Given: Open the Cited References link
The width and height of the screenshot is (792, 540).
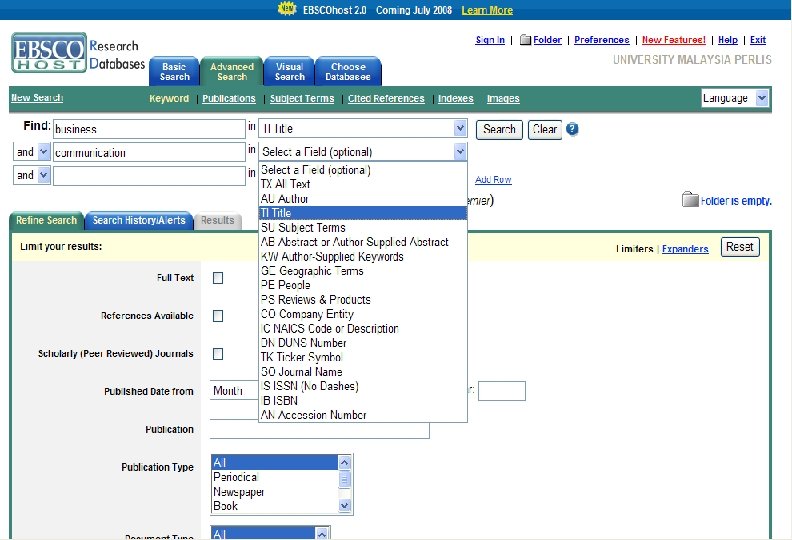Looking at the screenshot, I should pyautogui.click(x=386, y=99).
